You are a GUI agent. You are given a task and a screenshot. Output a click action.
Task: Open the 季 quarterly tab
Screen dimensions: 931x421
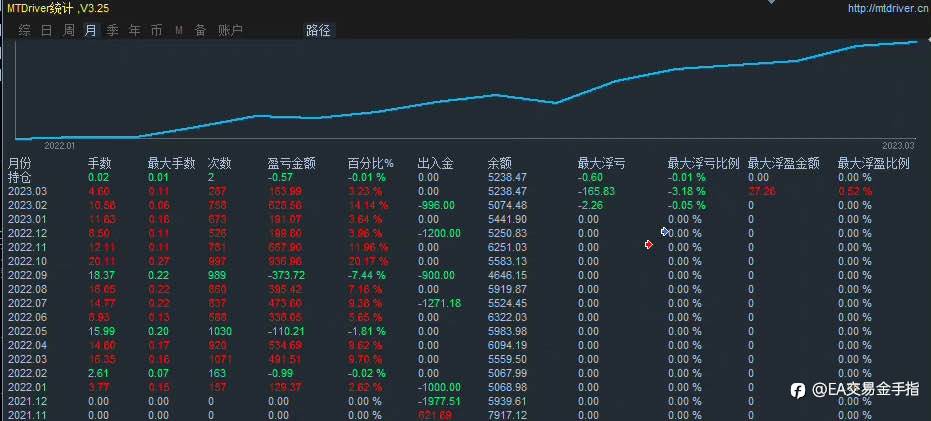(113, 30)
